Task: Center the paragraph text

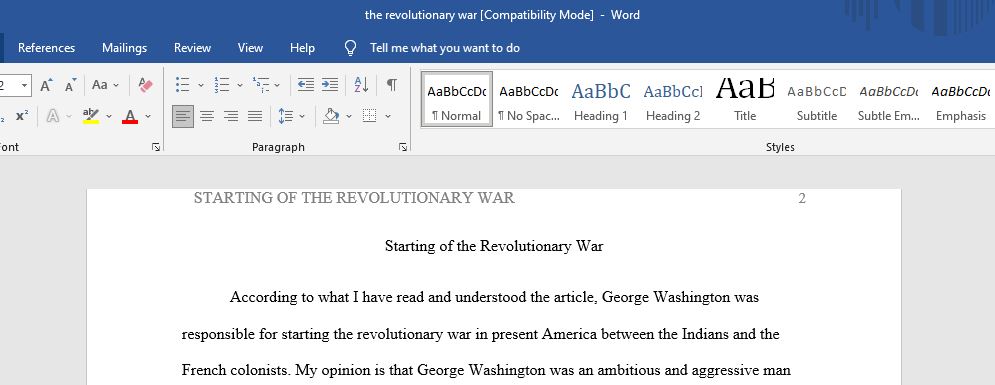Action: coord(207,116)
